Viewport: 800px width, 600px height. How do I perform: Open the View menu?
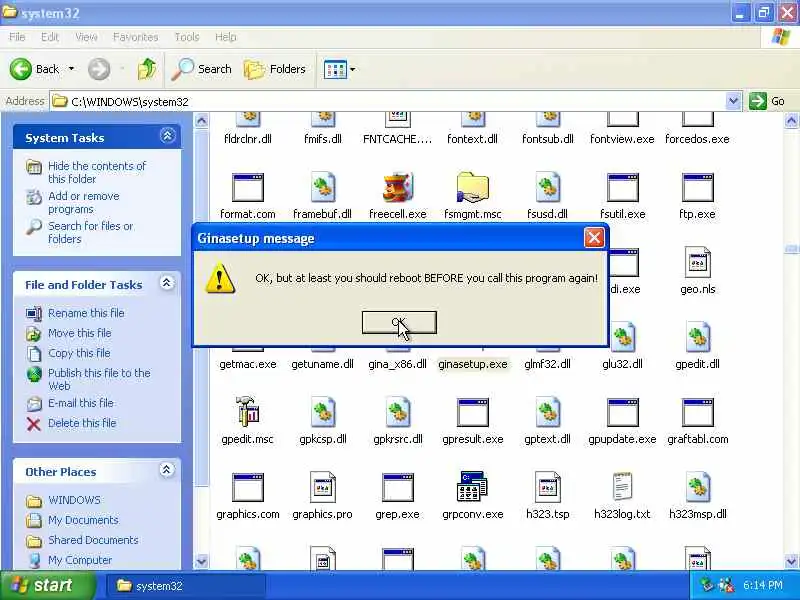(x=86, y=37)
